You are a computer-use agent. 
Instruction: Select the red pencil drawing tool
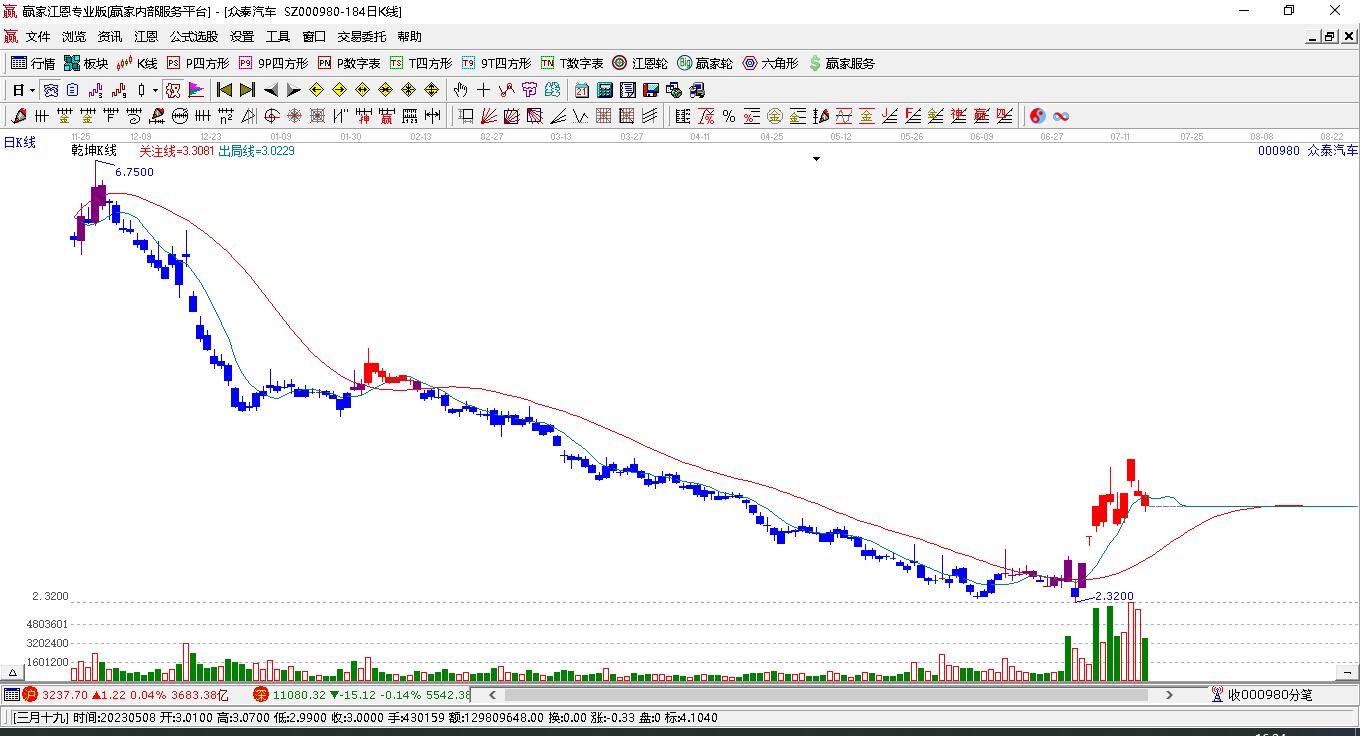coord(19,116)
